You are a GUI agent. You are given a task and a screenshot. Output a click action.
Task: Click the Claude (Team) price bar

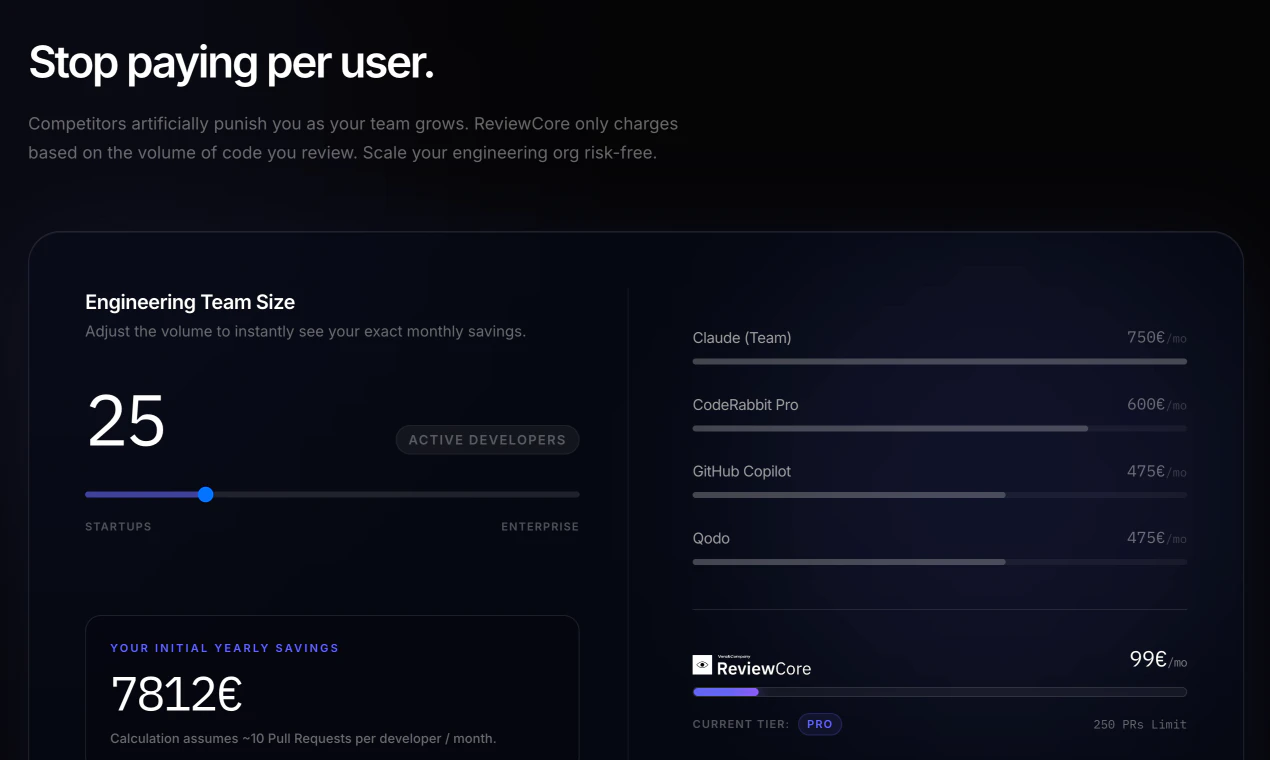[x=940, y=361]
